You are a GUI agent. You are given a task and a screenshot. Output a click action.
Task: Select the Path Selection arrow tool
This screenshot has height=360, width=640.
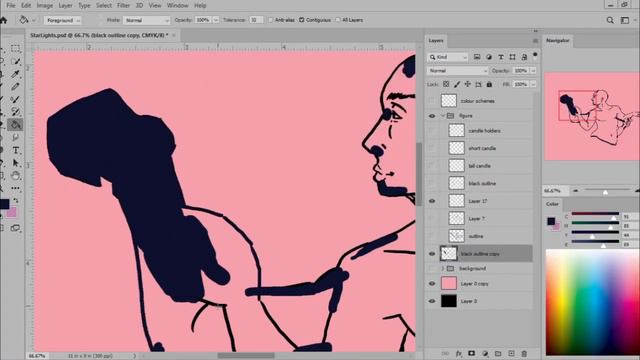pos(16,163)
